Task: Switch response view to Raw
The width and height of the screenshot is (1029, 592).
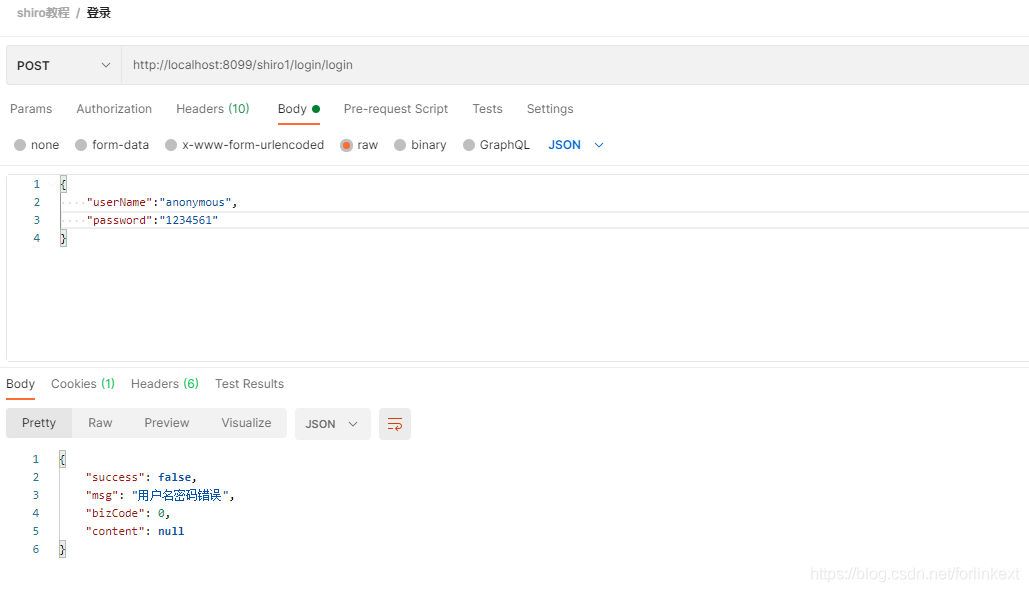Action: coord(100,423)
